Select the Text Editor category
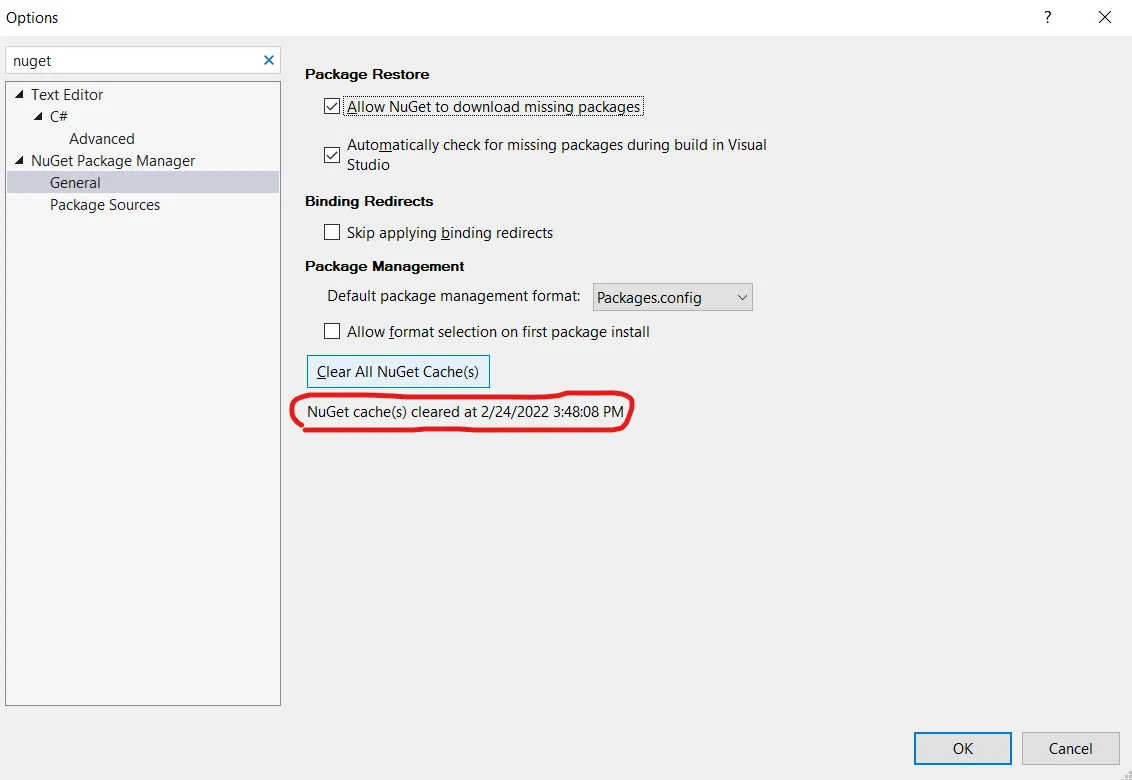Image resolution: width=1132 pixels, height=780 pixels. pyautogui.click(x=67, y=95)
